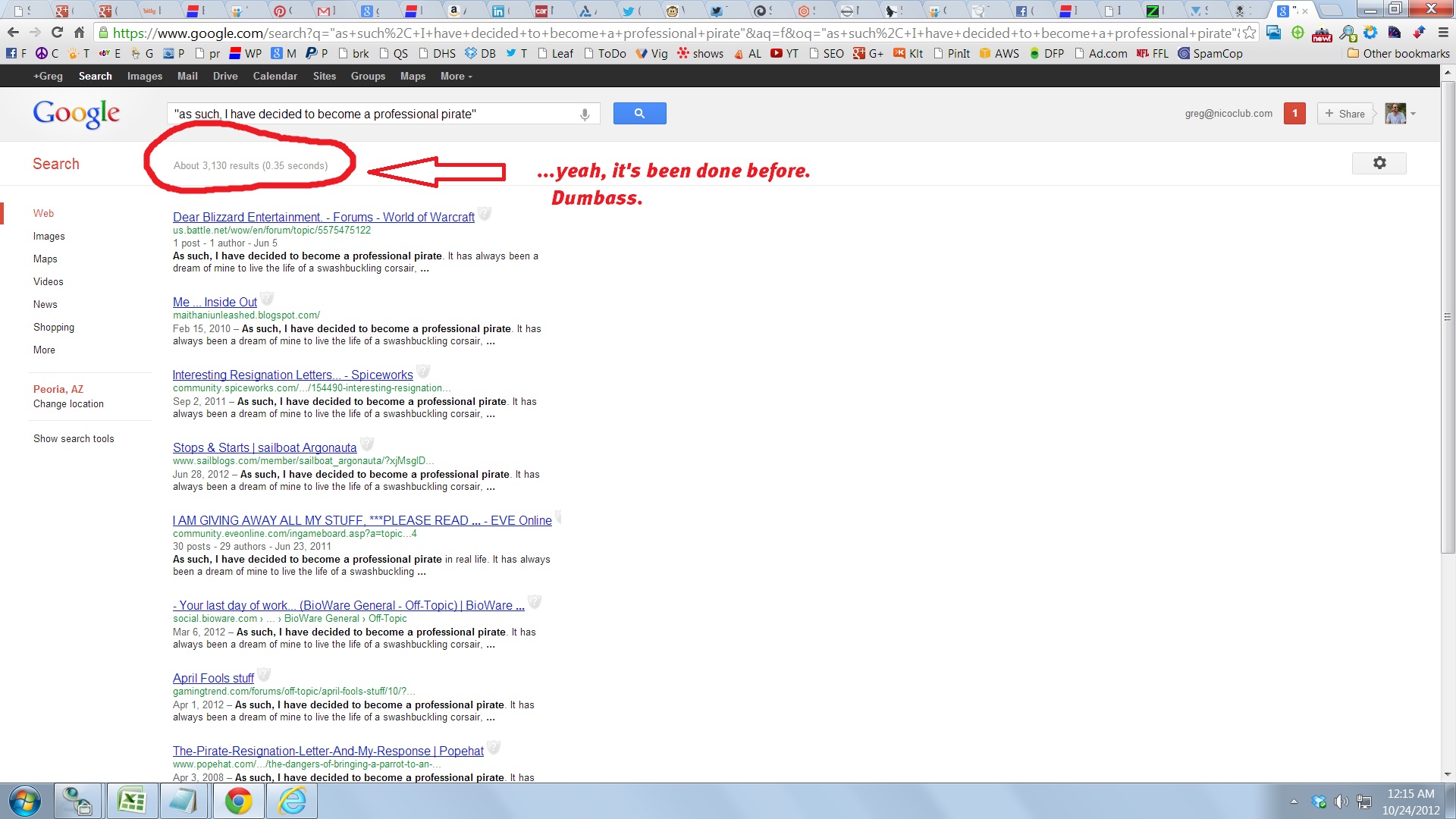
Task: Open the Twitter bookmark labeled T
Action: [x=516, y=54]
